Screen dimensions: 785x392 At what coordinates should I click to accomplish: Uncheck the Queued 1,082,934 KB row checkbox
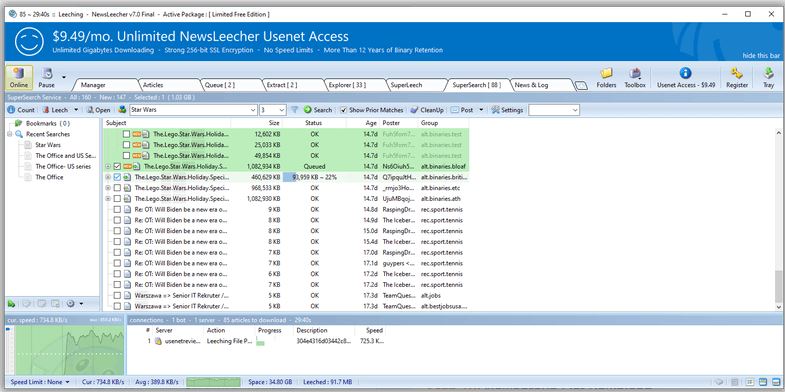117,166
